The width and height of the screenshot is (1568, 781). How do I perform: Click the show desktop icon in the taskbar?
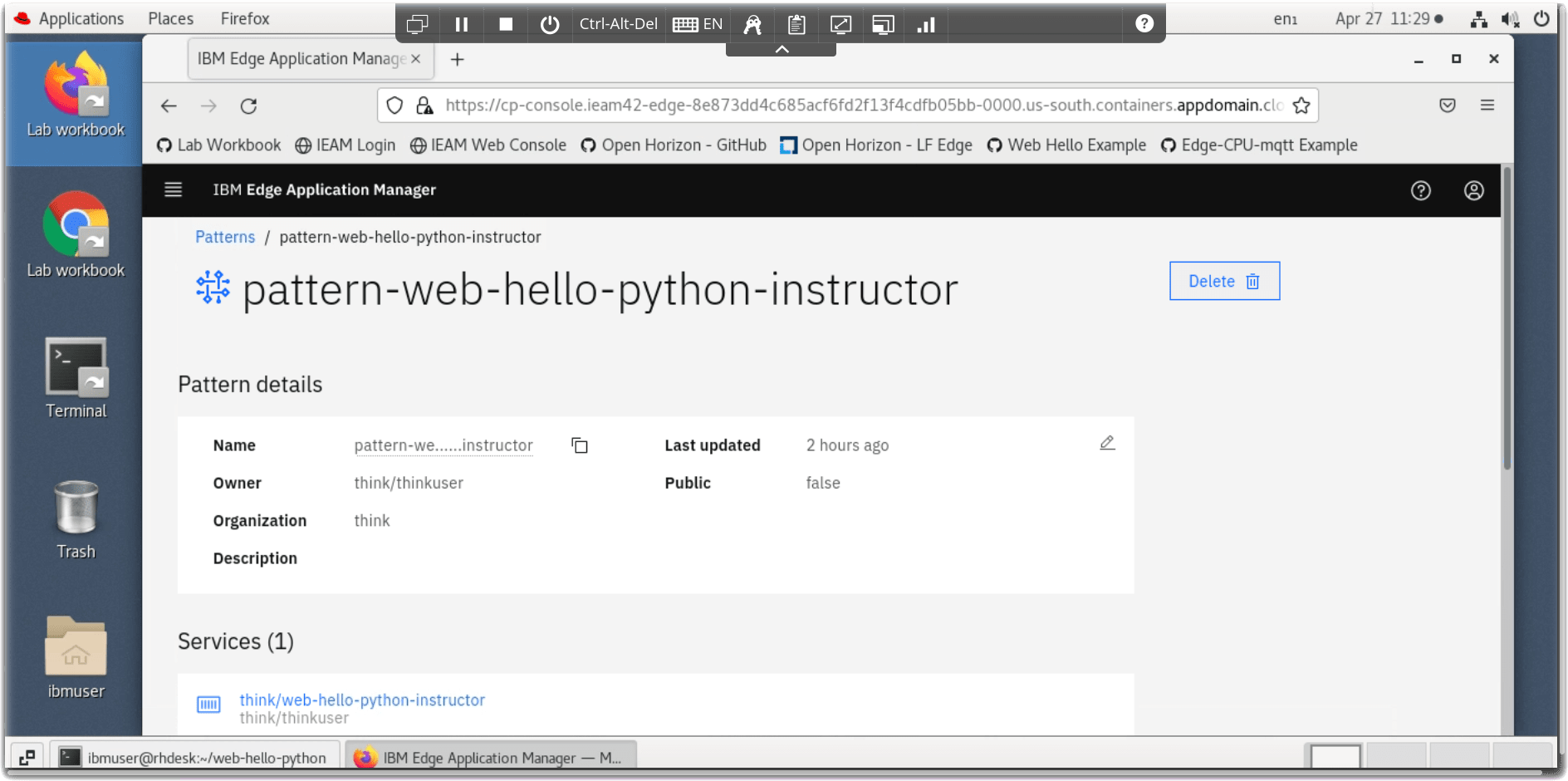point(27,758)
